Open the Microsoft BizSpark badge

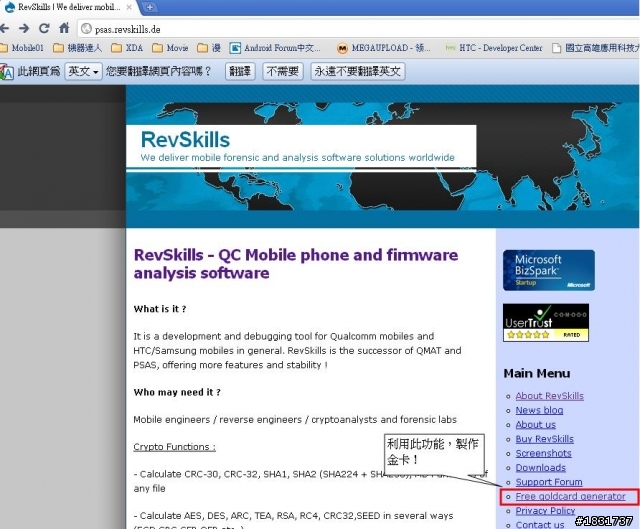click(549, 270)
